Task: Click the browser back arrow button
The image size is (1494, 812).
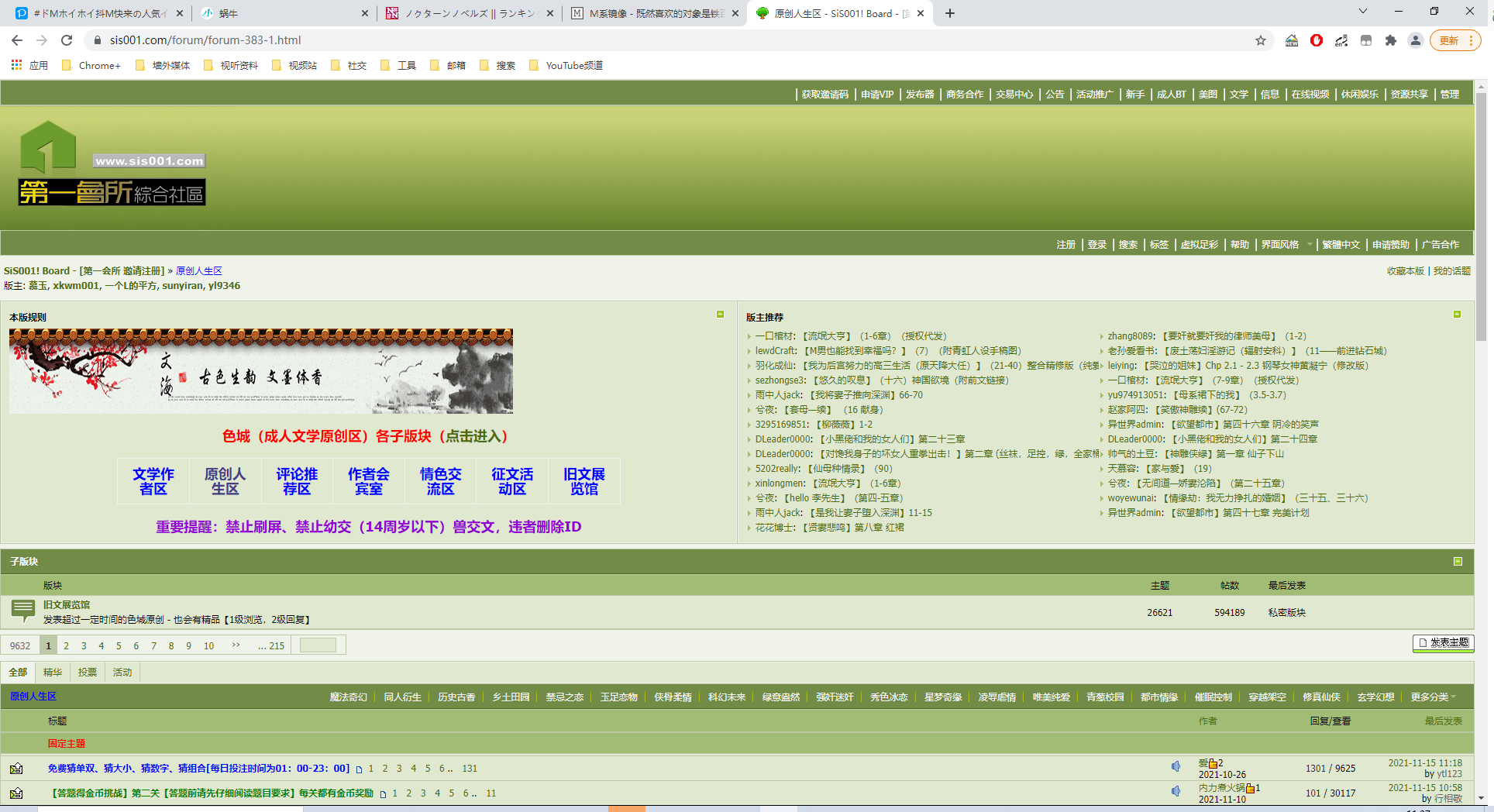Action: [x=17, y=40]
